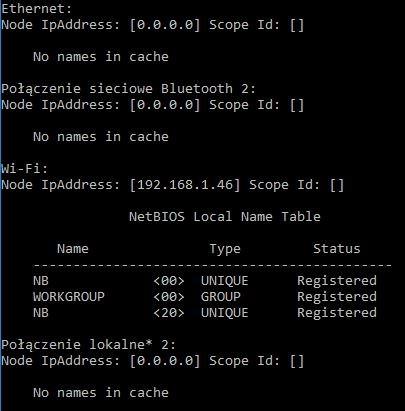
Task: Click GROUP type in WORKGROUP row
Action: (221, 297)
